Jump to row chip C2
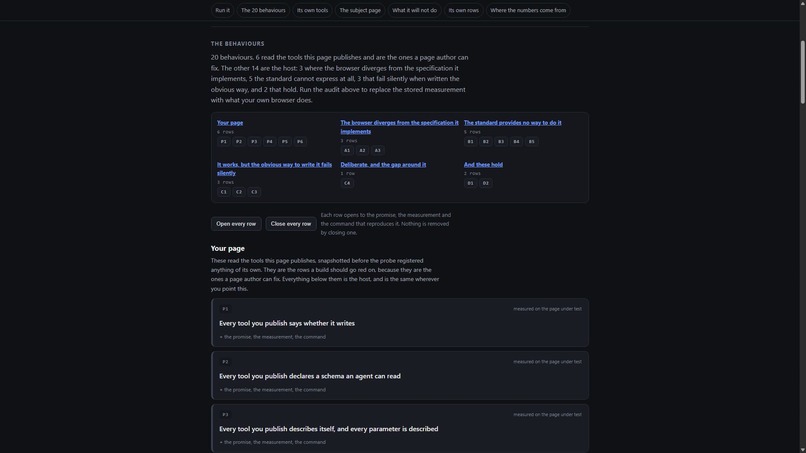Screen dimensions: 806x453 click(x=239, y=192)
